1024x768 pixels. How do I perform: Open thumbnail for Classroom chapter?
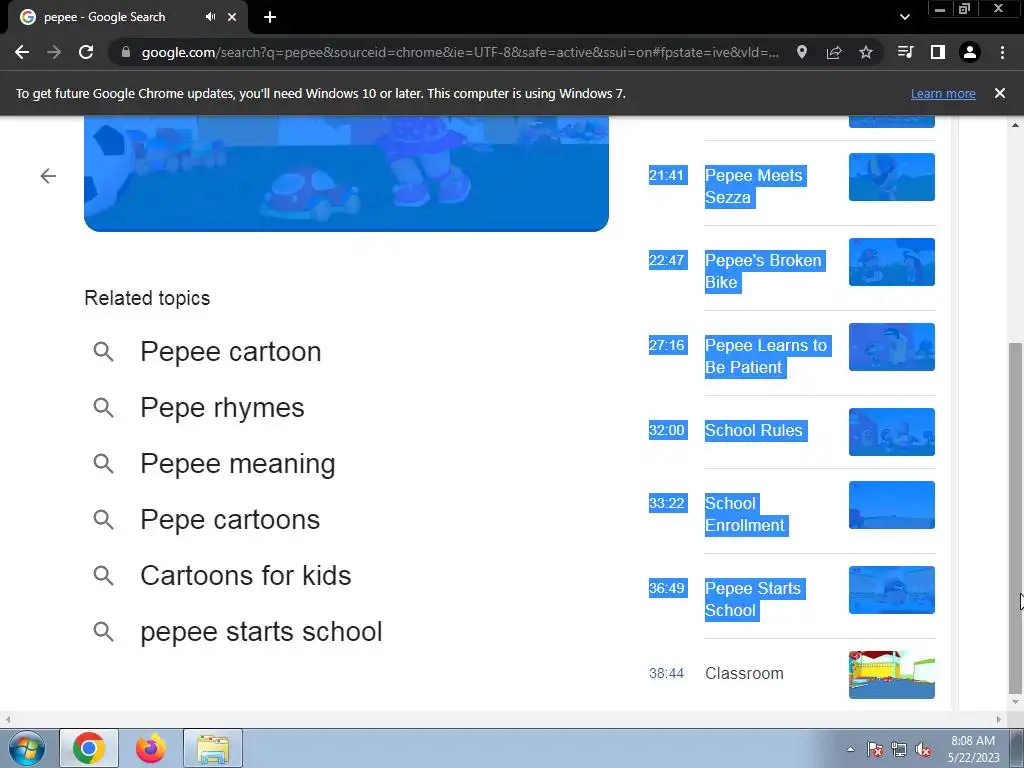tap(891, 675)
